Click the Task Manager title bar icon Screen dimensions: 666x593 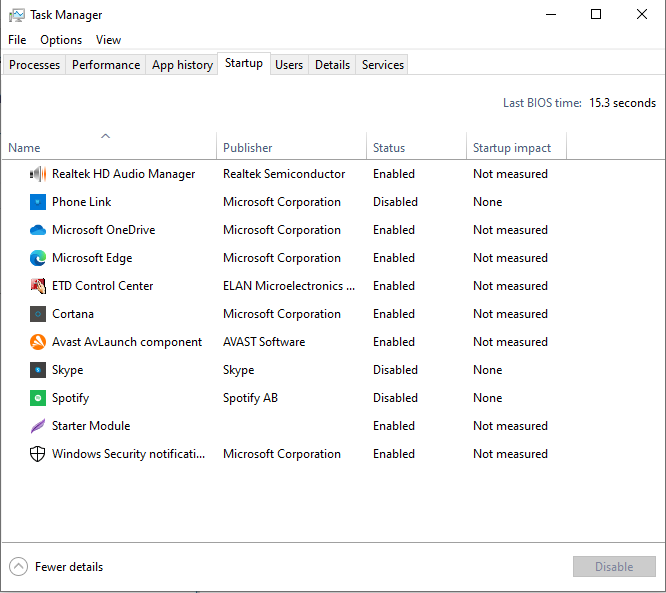click(x=17, y=15)
